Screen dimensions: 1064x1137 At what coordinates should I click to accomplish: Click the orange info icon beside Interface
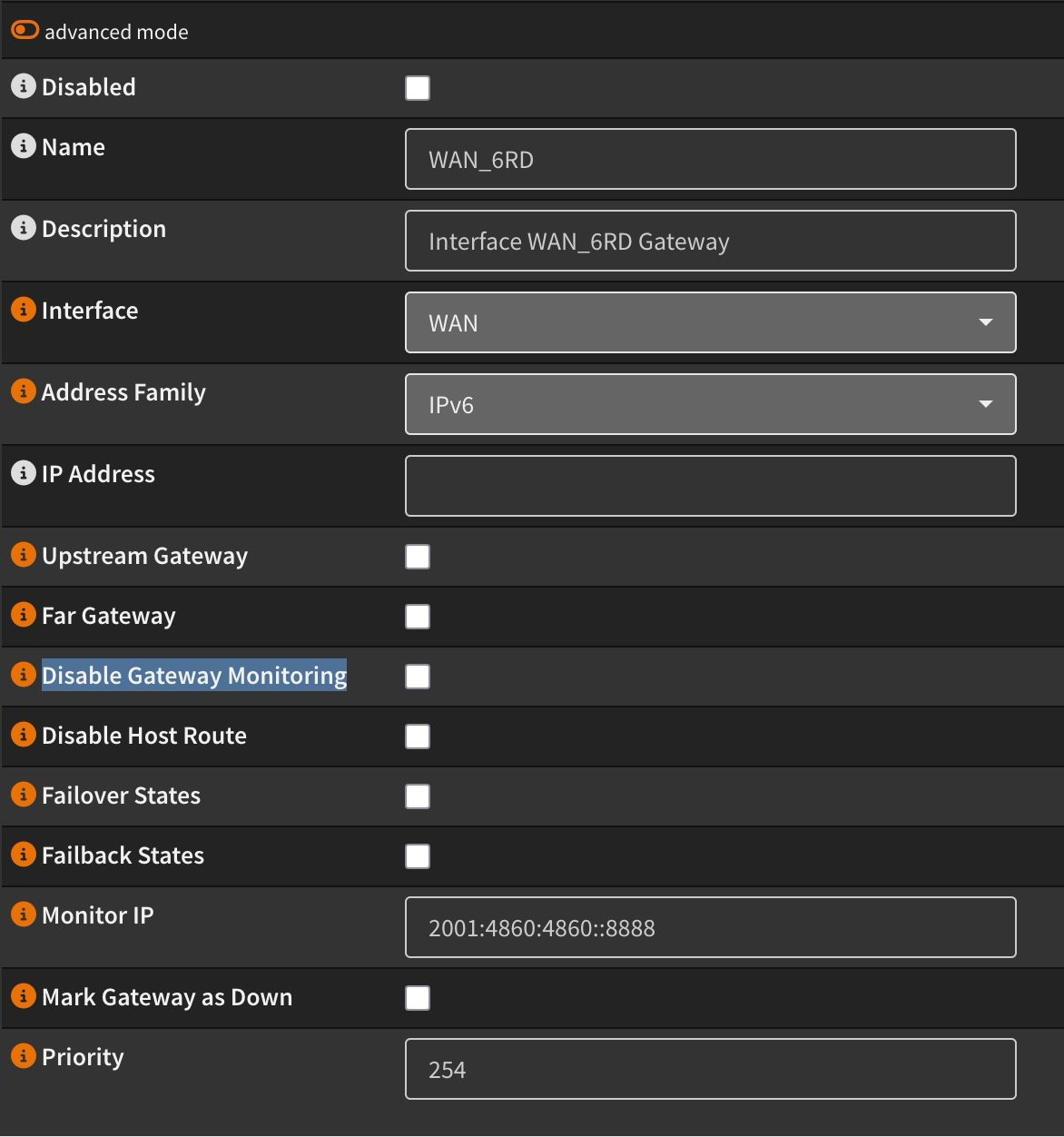[23, 310]
